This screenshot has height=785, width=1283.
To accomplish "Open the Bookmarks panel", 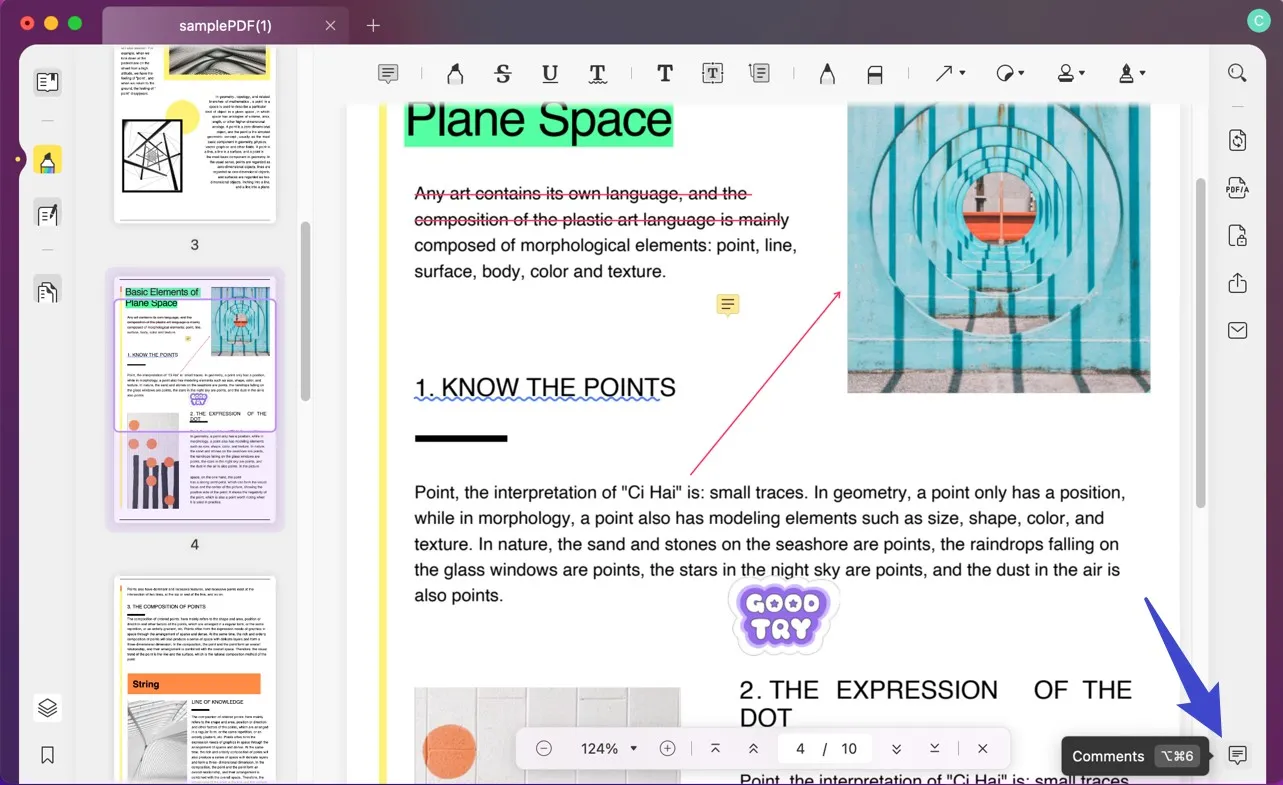I will pos(47,754).
